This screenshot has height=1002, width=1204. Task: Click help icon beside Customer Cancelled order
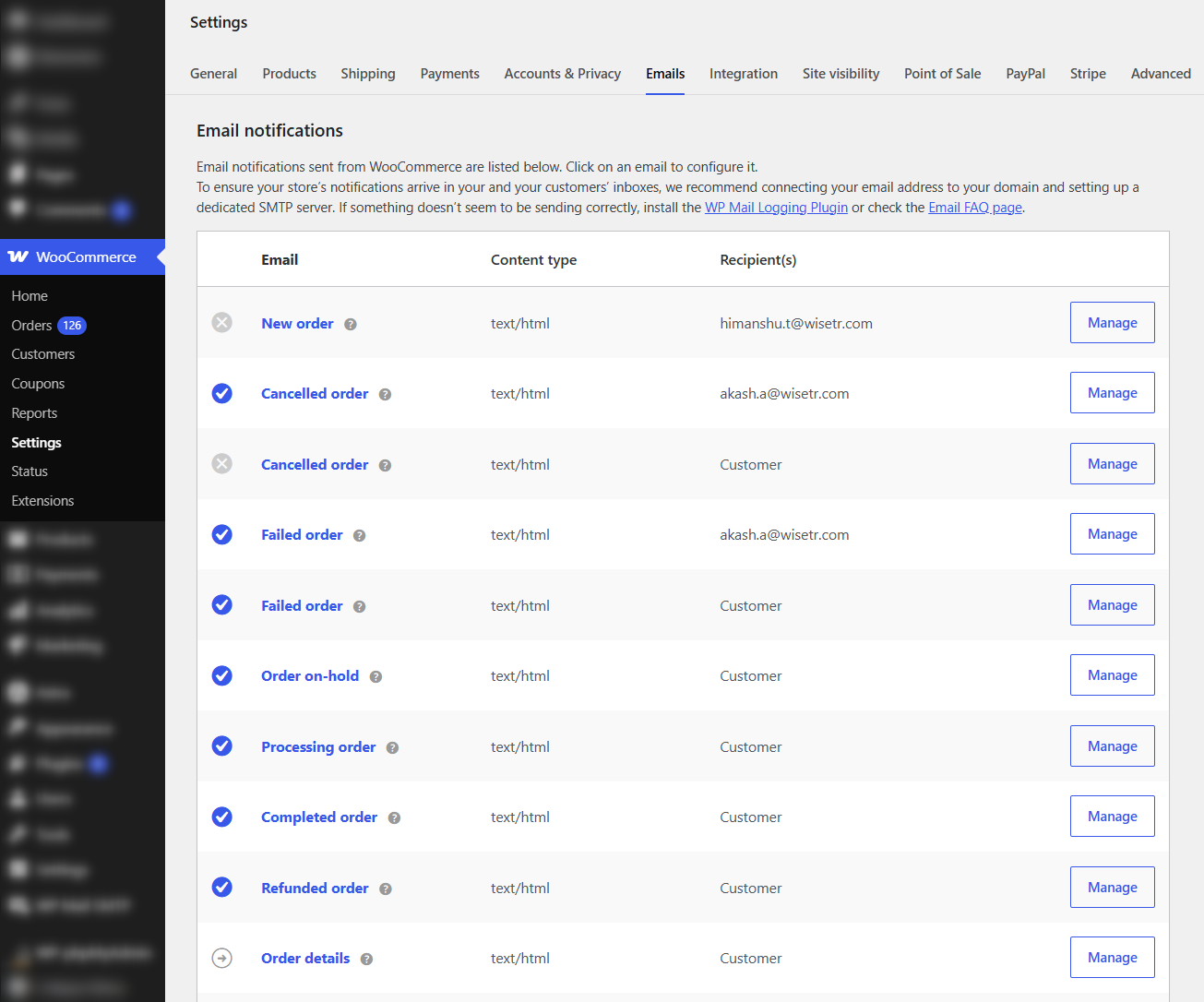click(386, 465)
